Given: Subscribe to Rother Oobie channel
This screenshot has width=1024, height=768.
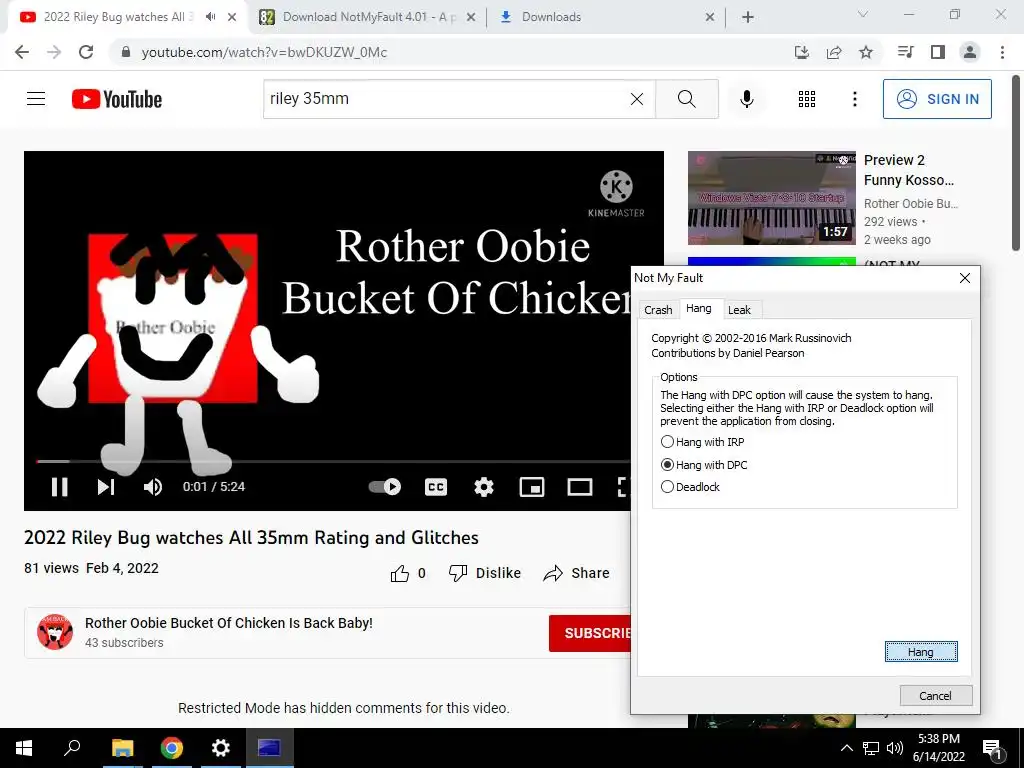Looking at the screenshot, I should coord(590,633).
